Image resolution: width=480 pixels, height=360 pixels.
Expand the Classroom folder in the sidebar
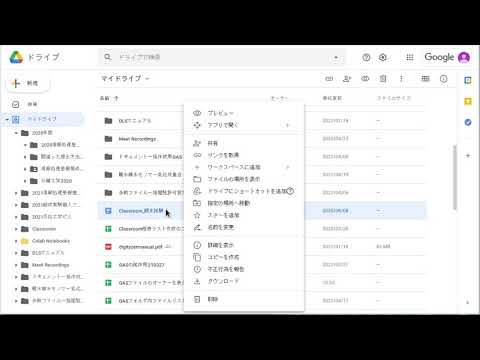(16, 229)
